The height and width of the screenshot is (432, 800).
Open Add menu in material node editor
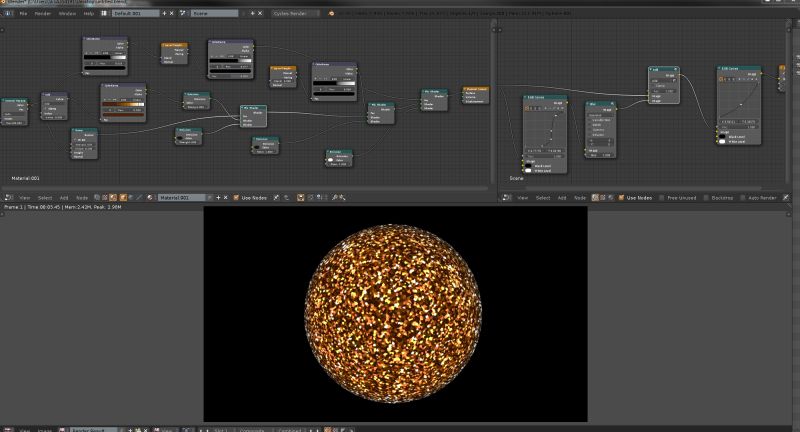pyautogui.click(x=64, y=197)
